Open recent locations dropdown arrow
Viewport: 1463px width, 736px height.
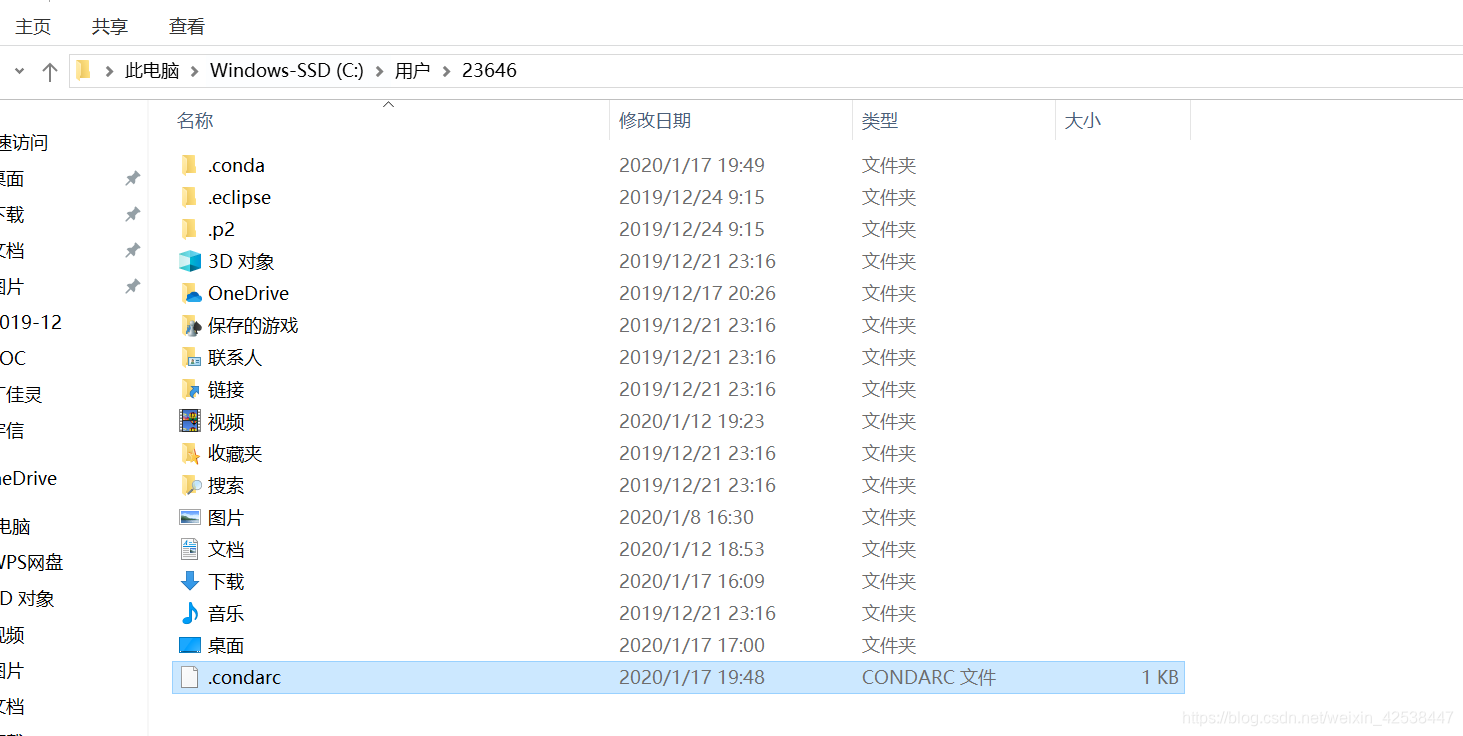(x=18, y=71)
